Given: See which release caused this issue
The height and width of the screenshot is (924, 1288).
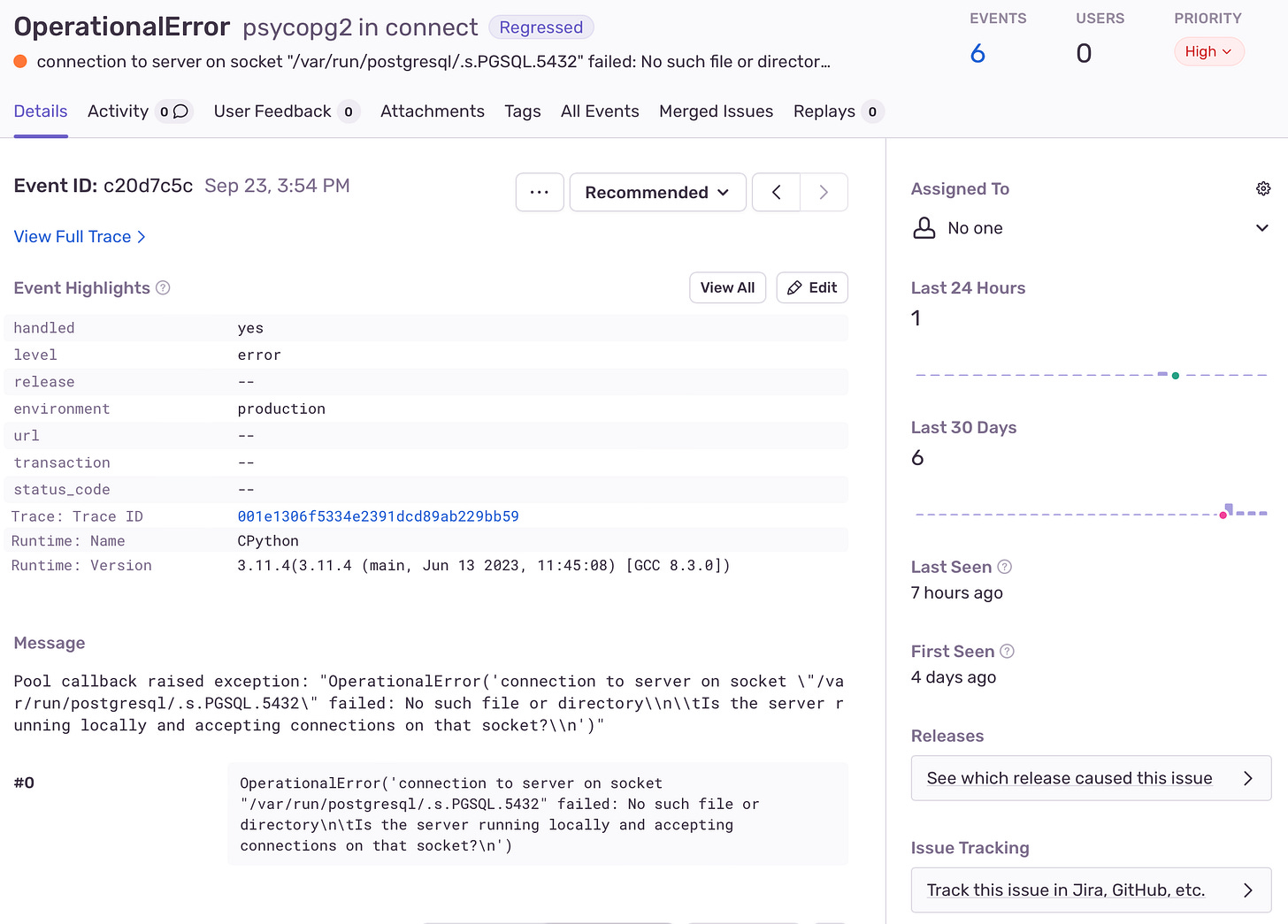Looking at the screenshot, I should (x=1091, y=778).
